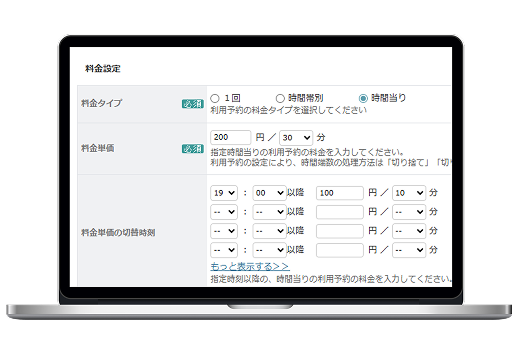
Task: Click the 利用予約の料金タイプを選択してください hint text
Action: [289, 110]
